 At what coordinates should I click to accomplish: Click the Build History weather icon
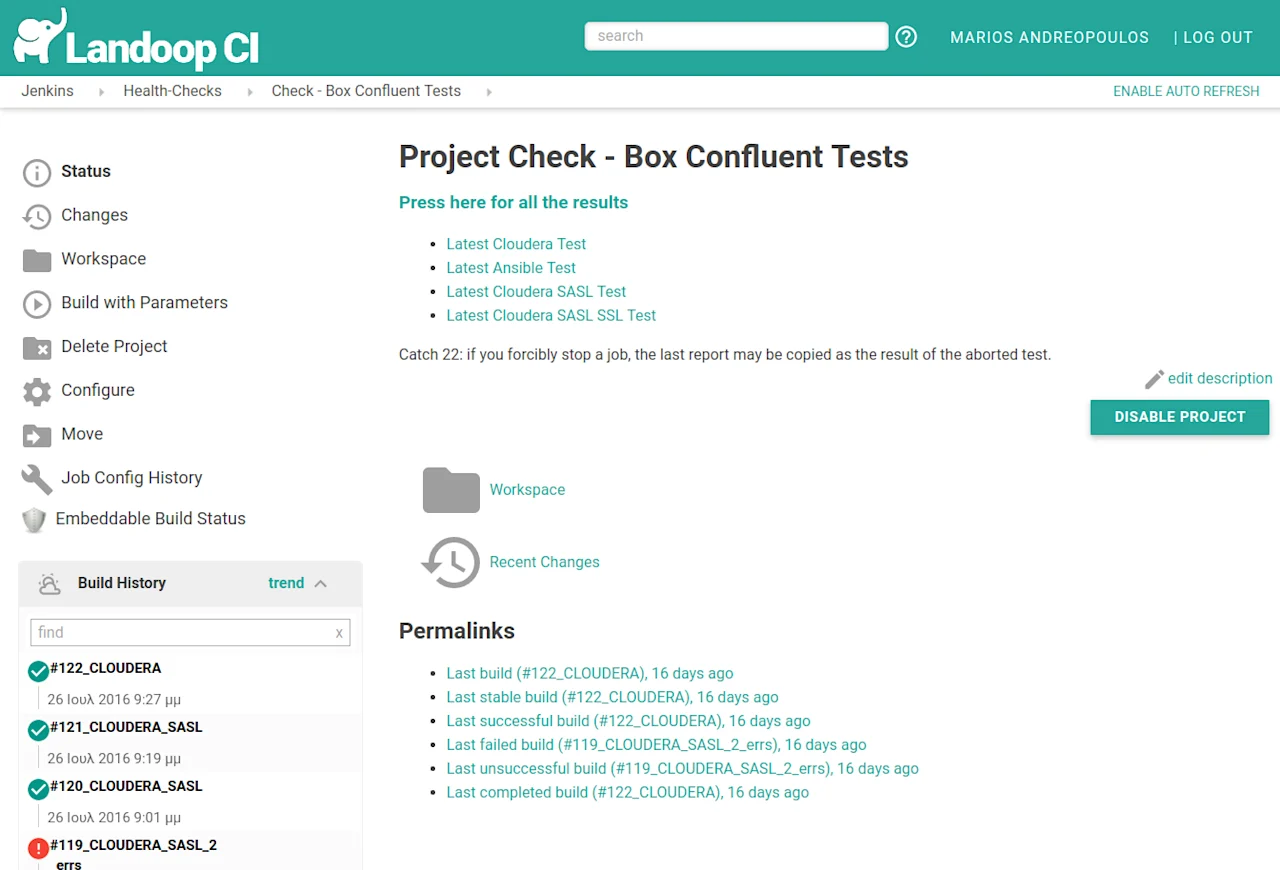(x=50, y=583)
